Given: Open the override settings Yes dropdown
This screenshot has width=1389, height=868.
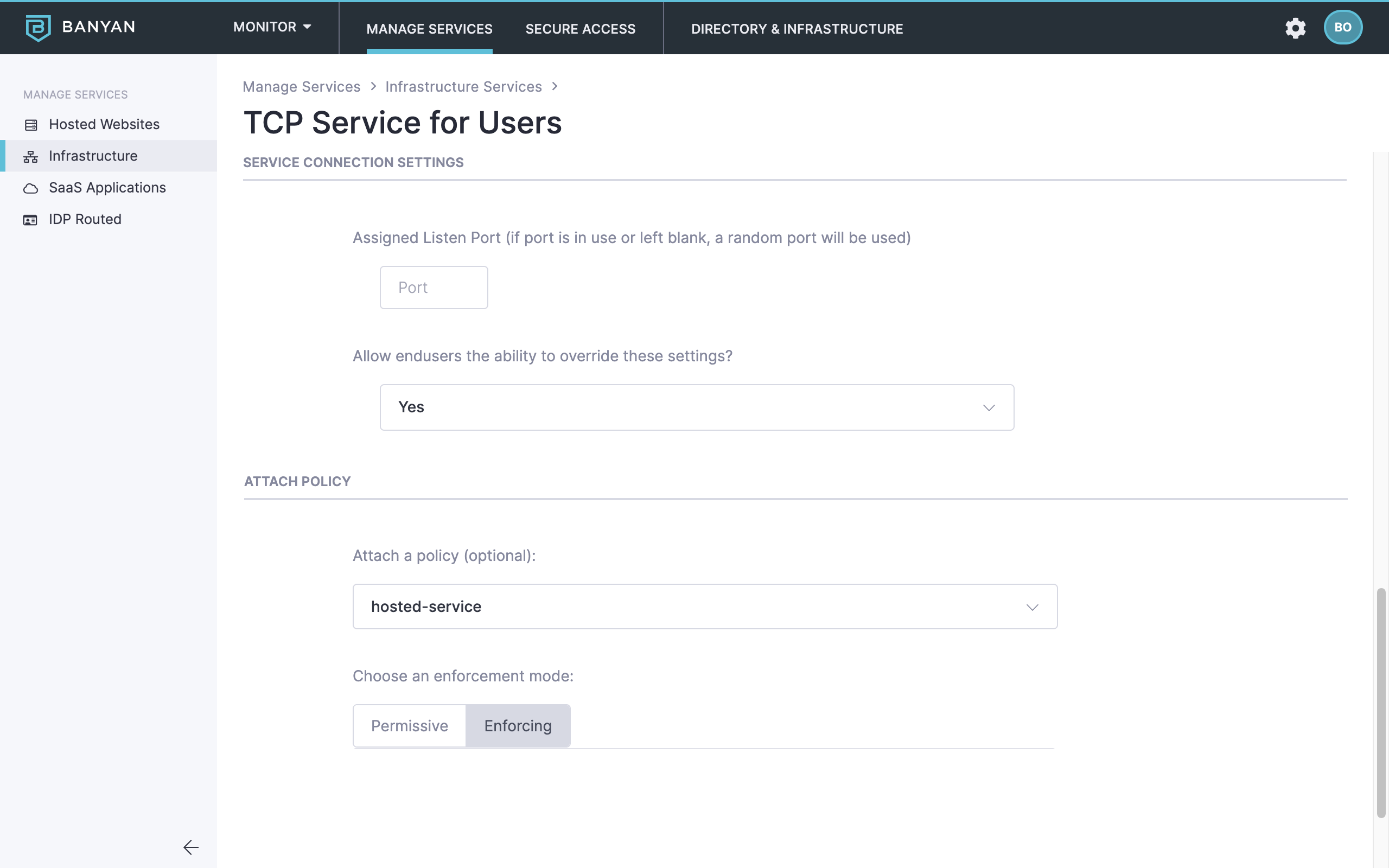Looking at the screenshot, I should tap(696, 407).
